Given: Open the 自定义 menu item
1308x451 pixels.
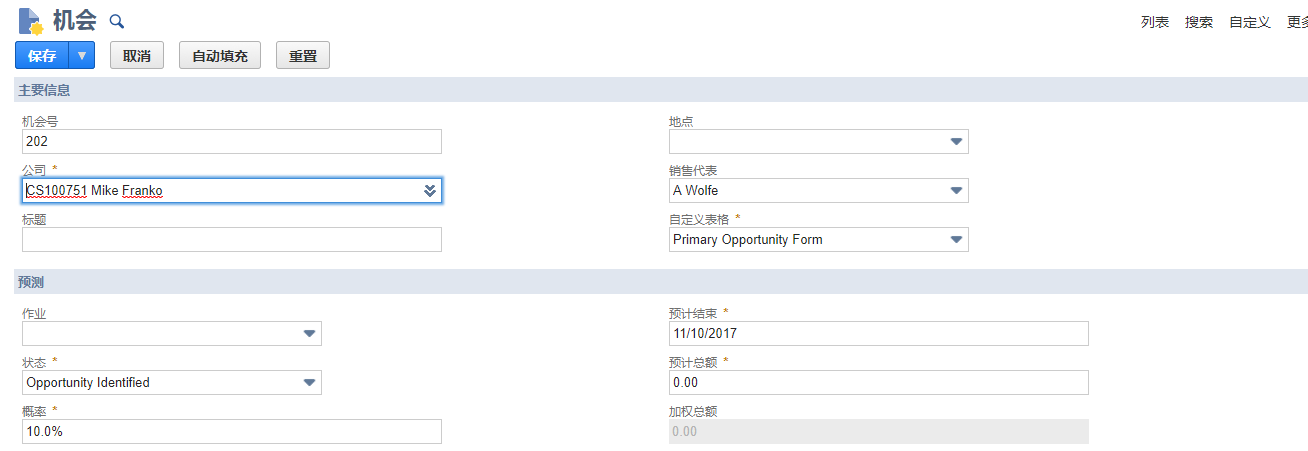Looking at the screenshot, I should coord(1249,22).
